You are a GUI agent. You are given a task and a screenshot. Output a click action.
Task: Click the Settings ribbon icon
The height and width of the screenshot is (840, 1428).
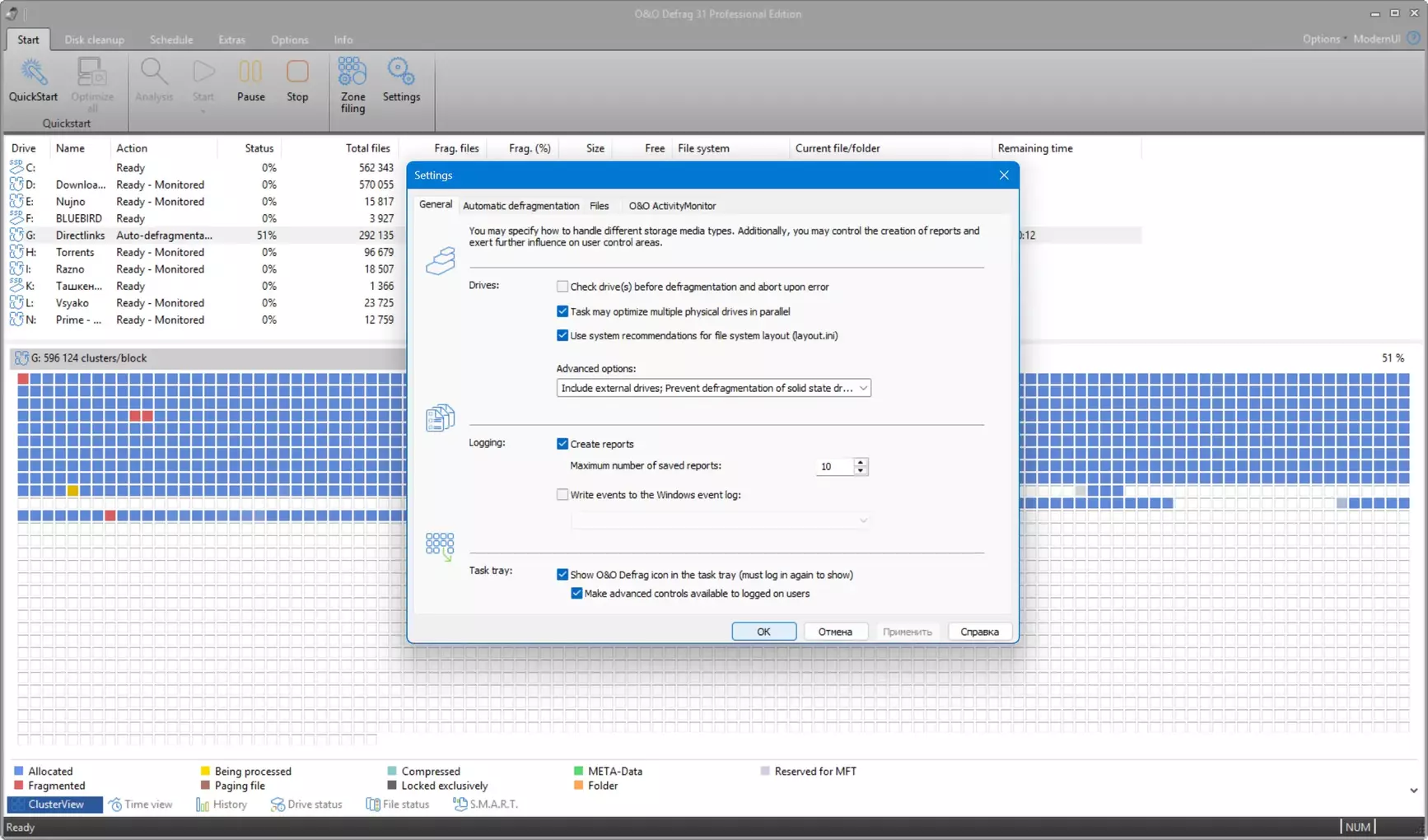[401, 80]
